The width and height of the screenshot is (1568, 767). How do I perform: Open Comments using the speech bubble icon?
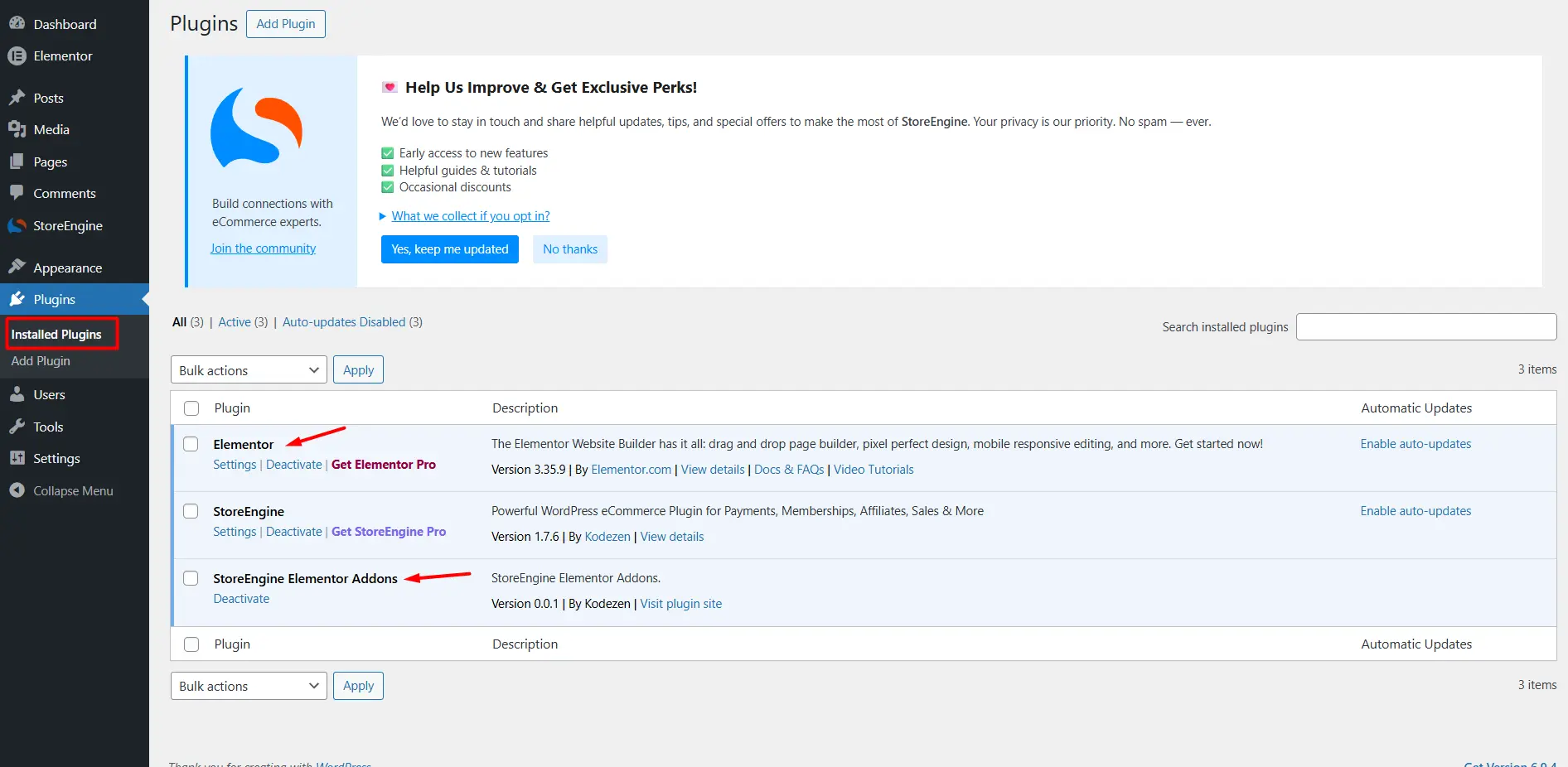[x=18, y=193]
